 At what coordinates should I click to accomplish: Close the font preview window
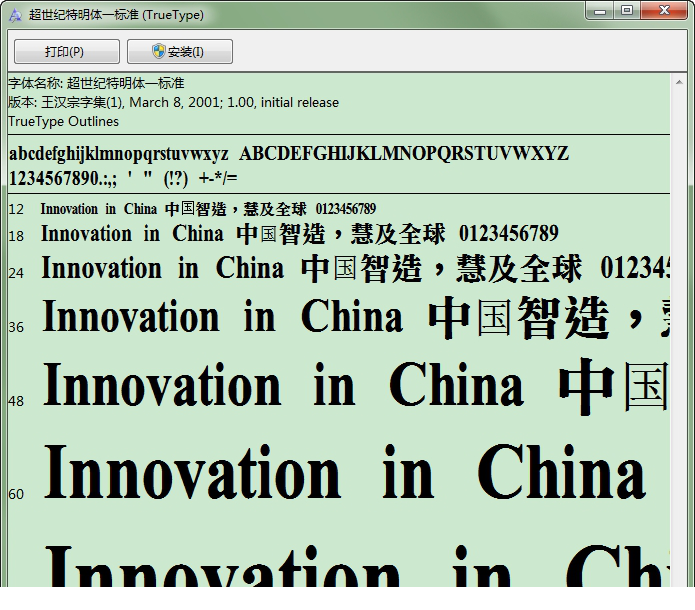pyautogui.click(x=664, y=11)
